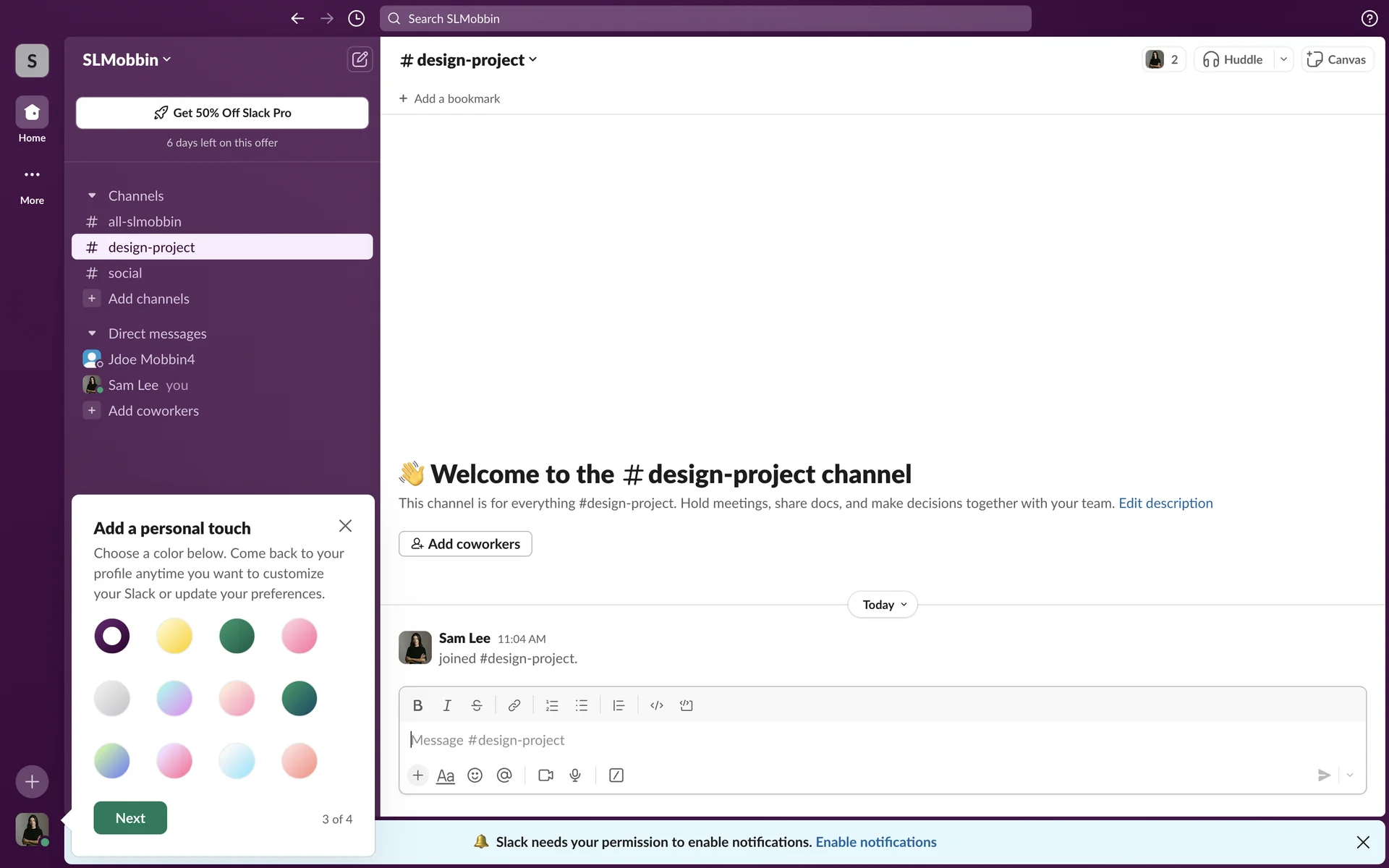Toggle the Aa formatting visibility
This screenshot has width=1389, height=868.
point(446,775)
